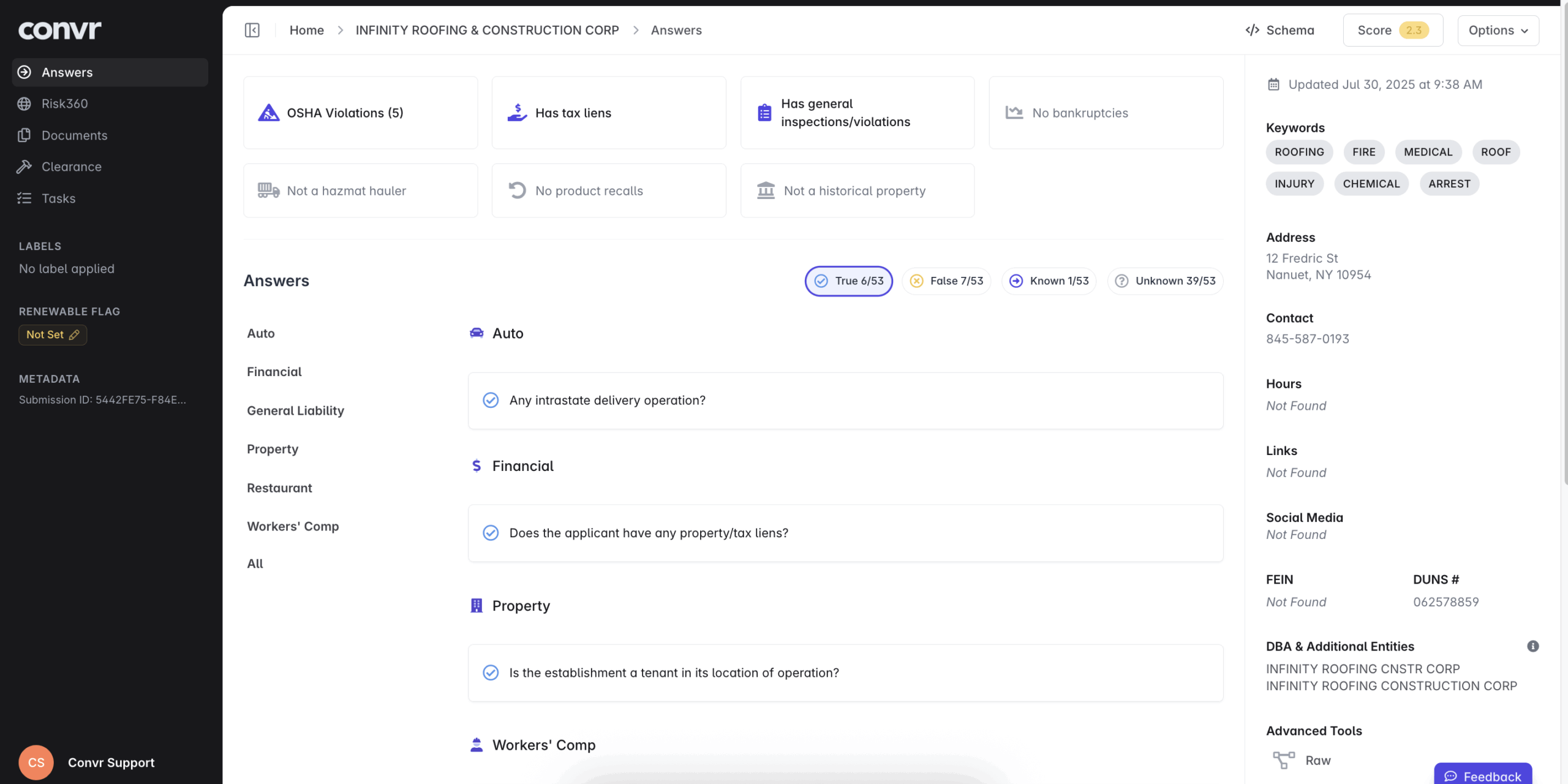Viewport: 1568px width, 784px height.
Task: Click DUNS number 062578859
Action: coord(1445,602)
